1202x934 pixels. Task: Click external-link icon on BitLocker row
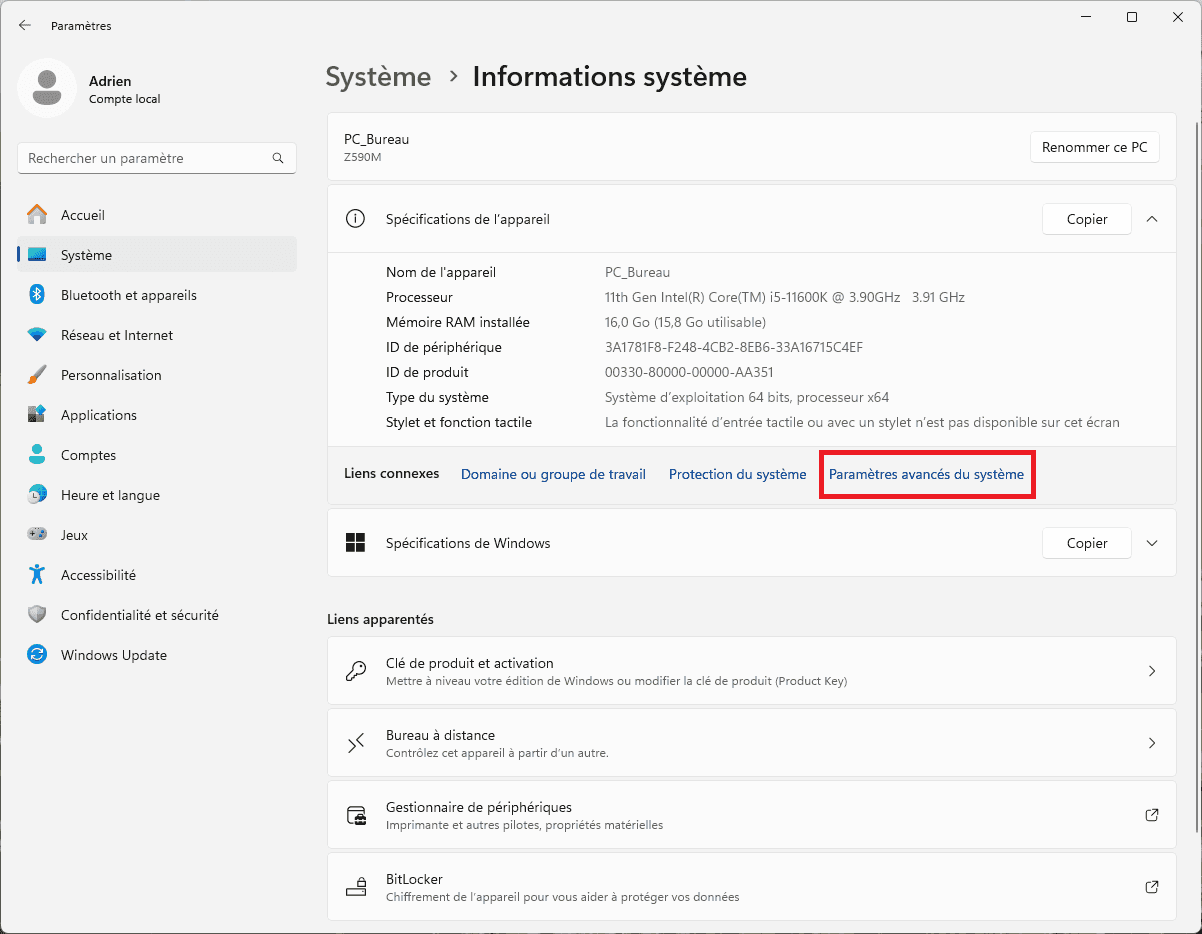coord(1152,887)
